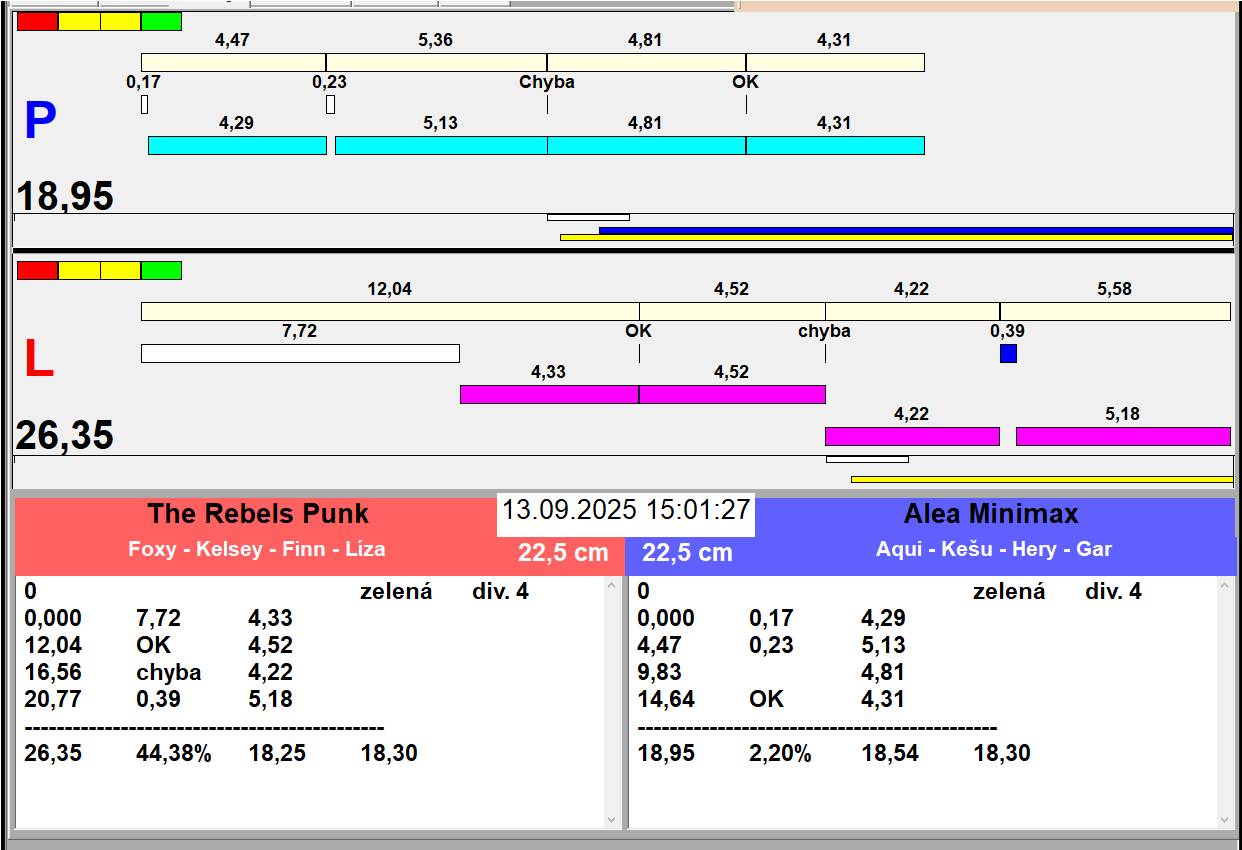Image resolution: width=1242 pixels, height=850 pixels.
Task: Click the green start light in lane L
Action: pos(161,270)
